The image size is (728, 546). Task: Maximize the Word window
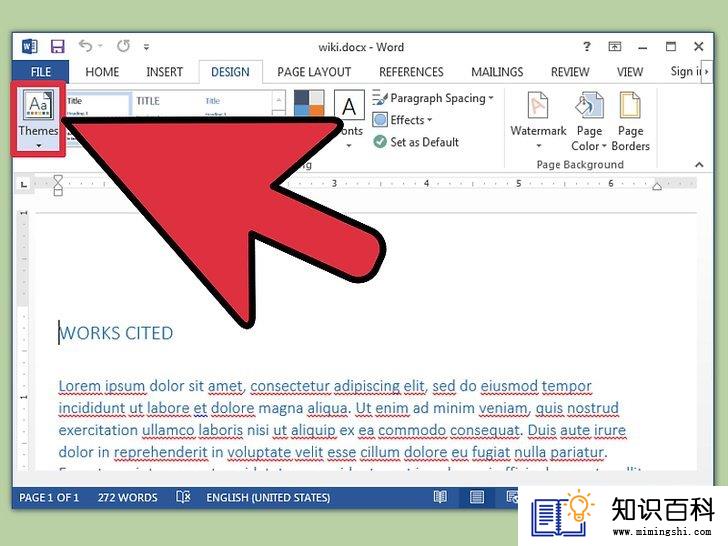670,46
